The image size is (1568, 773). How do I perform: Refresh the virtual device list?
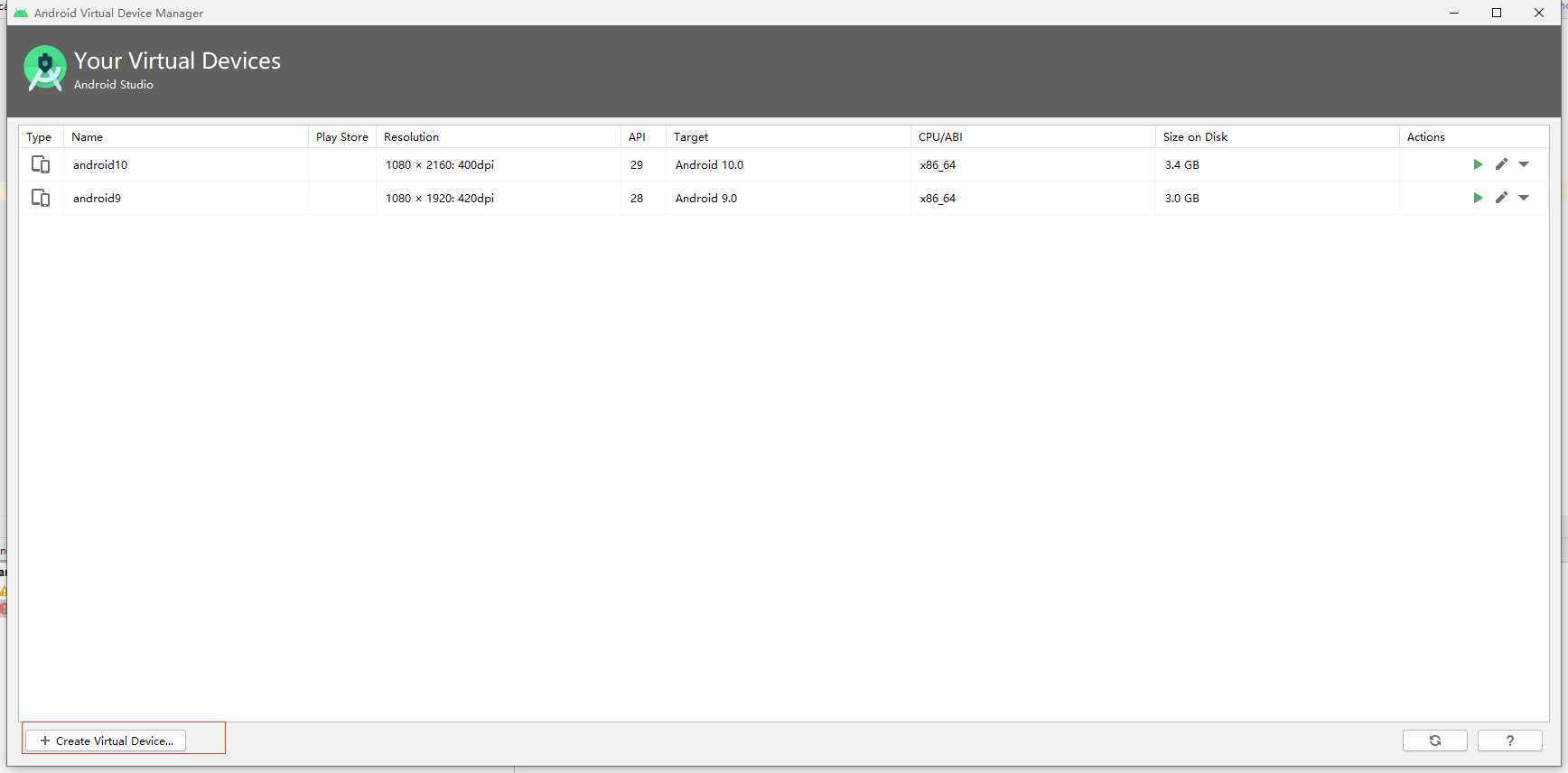[x=1434, y=740]
